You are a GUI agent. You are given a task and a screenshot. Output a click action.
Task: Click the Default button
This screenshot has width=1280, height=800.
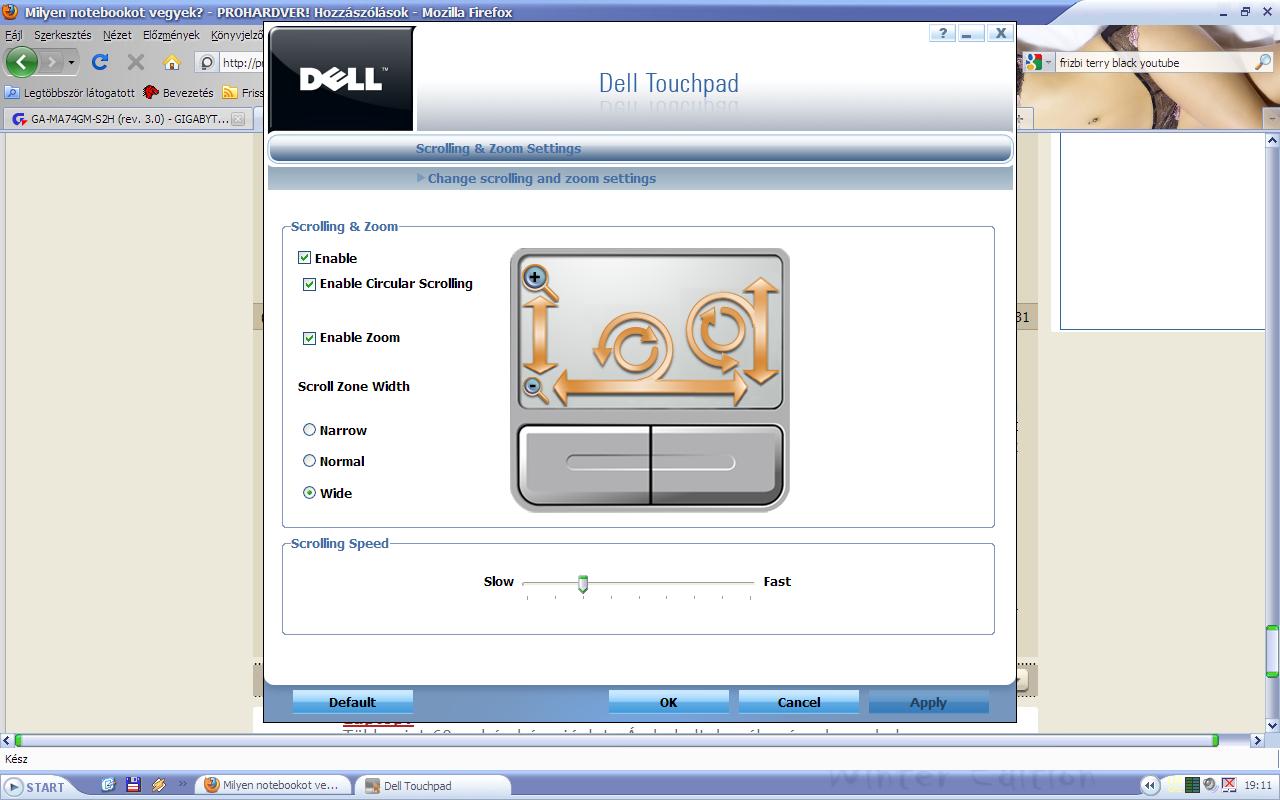pyautogui.click(x=352, y=702)
